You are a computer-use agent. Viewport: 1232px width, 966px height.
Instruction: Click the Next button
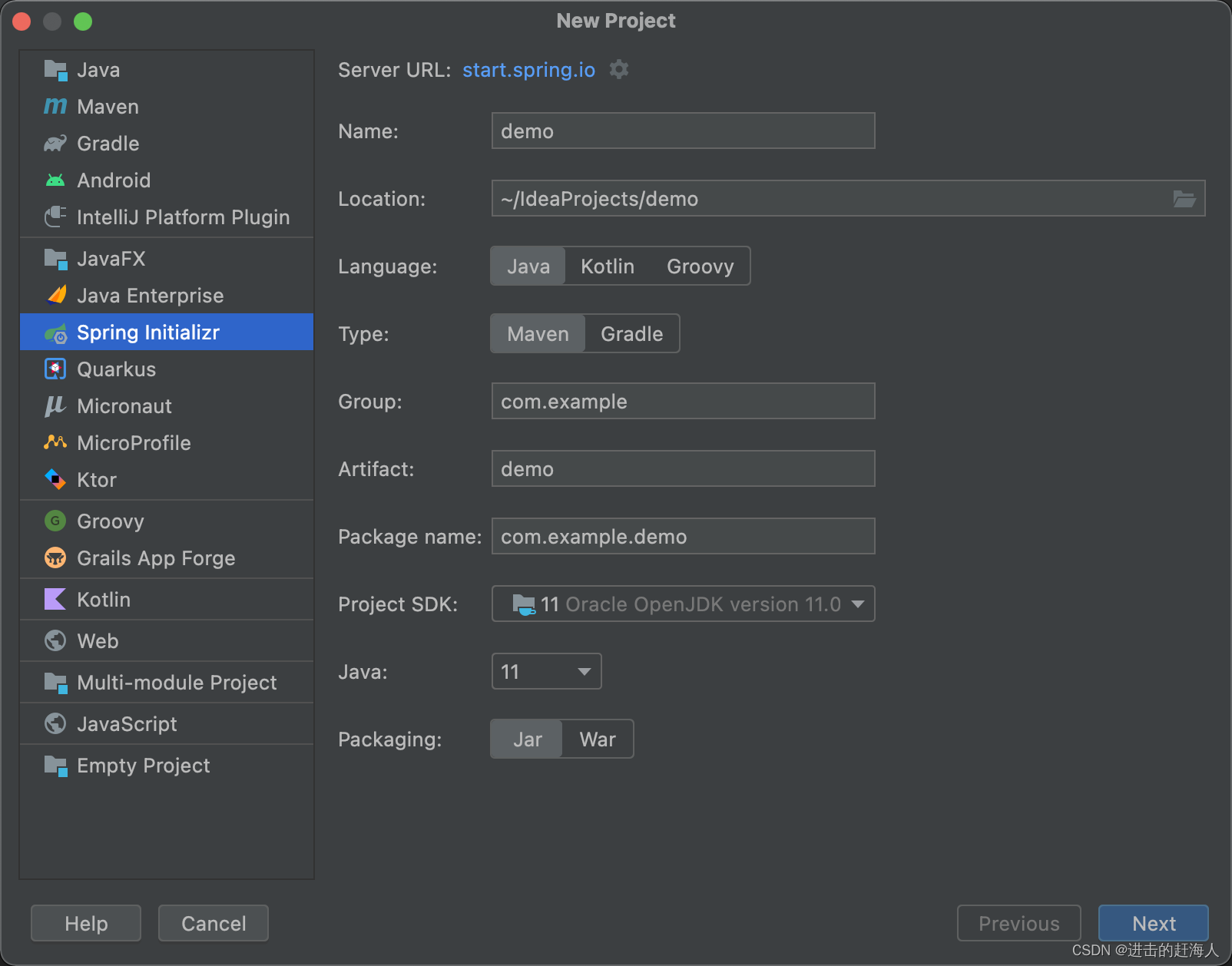click(x=1153, y=923)
